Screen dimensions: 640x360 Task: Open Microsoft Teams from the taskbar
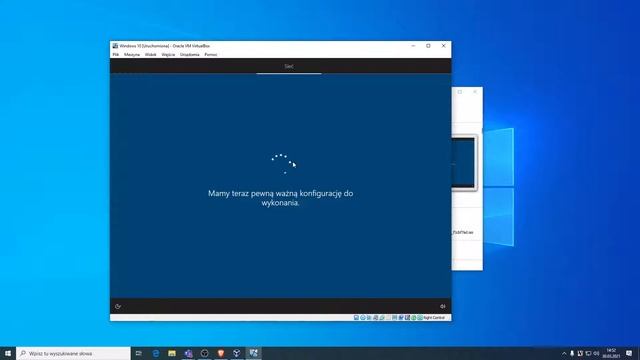point(188,353)
